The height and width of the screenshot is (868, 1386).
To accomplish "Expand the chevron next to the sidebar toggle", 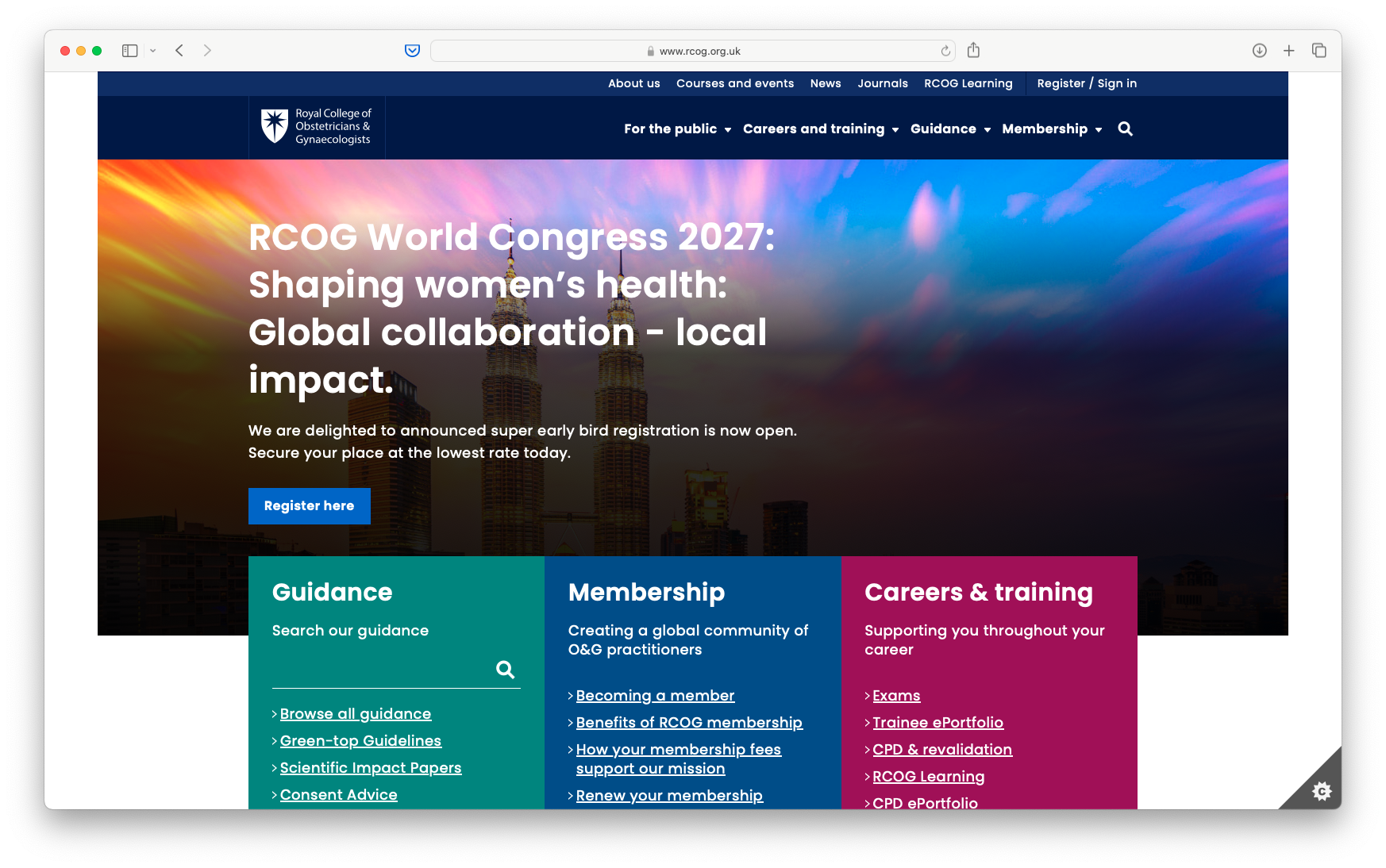I will click(x=153, y=50).
